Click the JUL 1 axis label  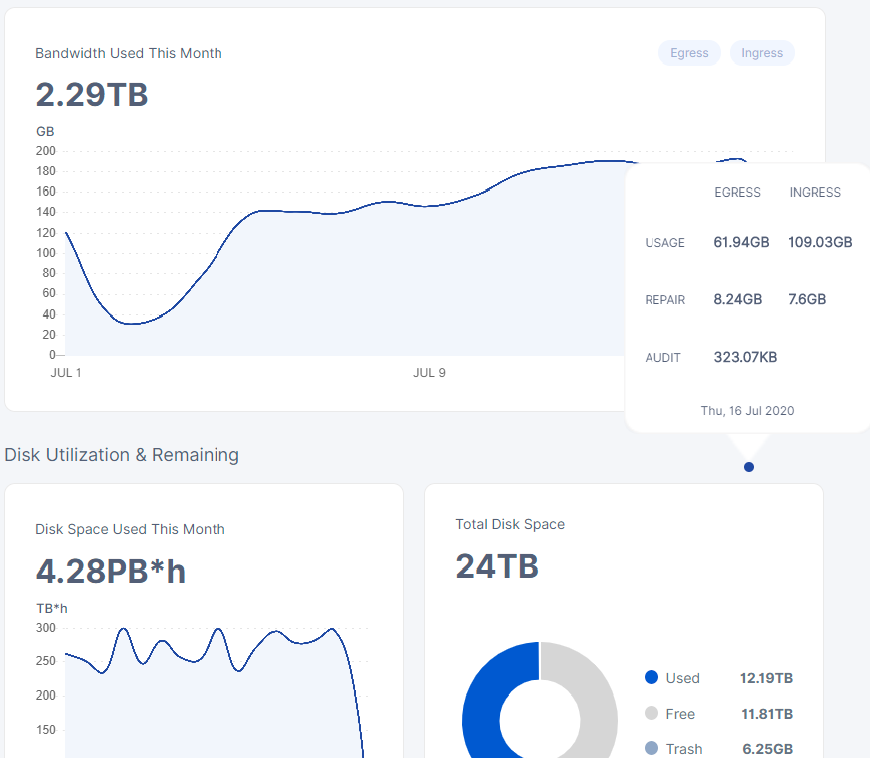66,373
